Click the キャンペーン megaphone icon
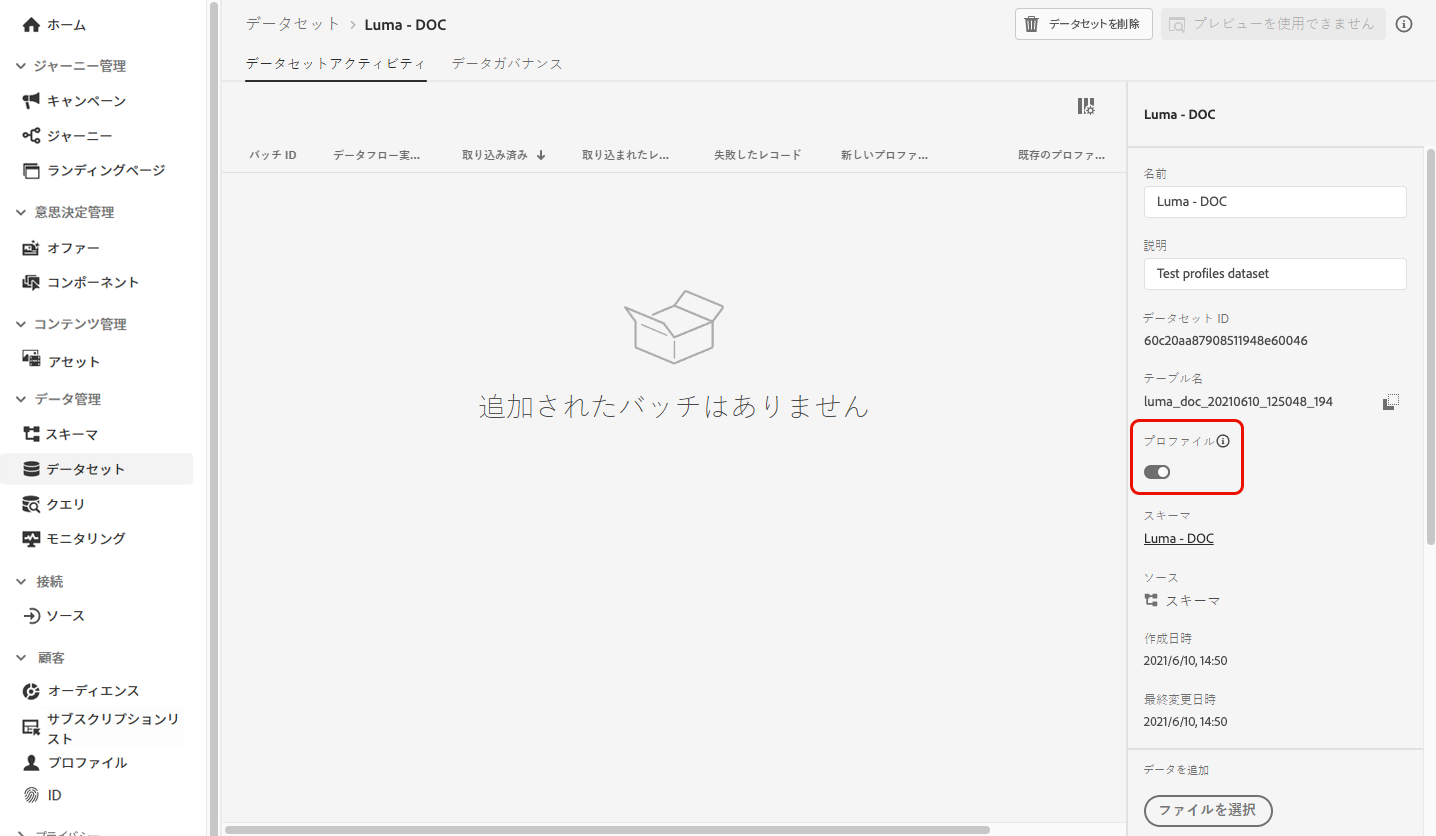Screen dimensions: 1436x836 click(x=31, y=101)
